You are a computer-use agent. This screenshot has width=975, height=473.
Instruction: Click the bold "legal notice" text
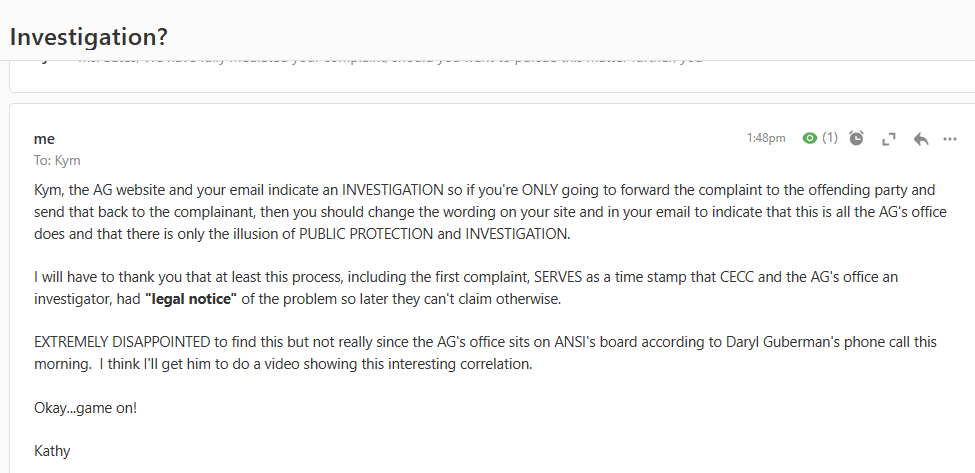[197, 298]
